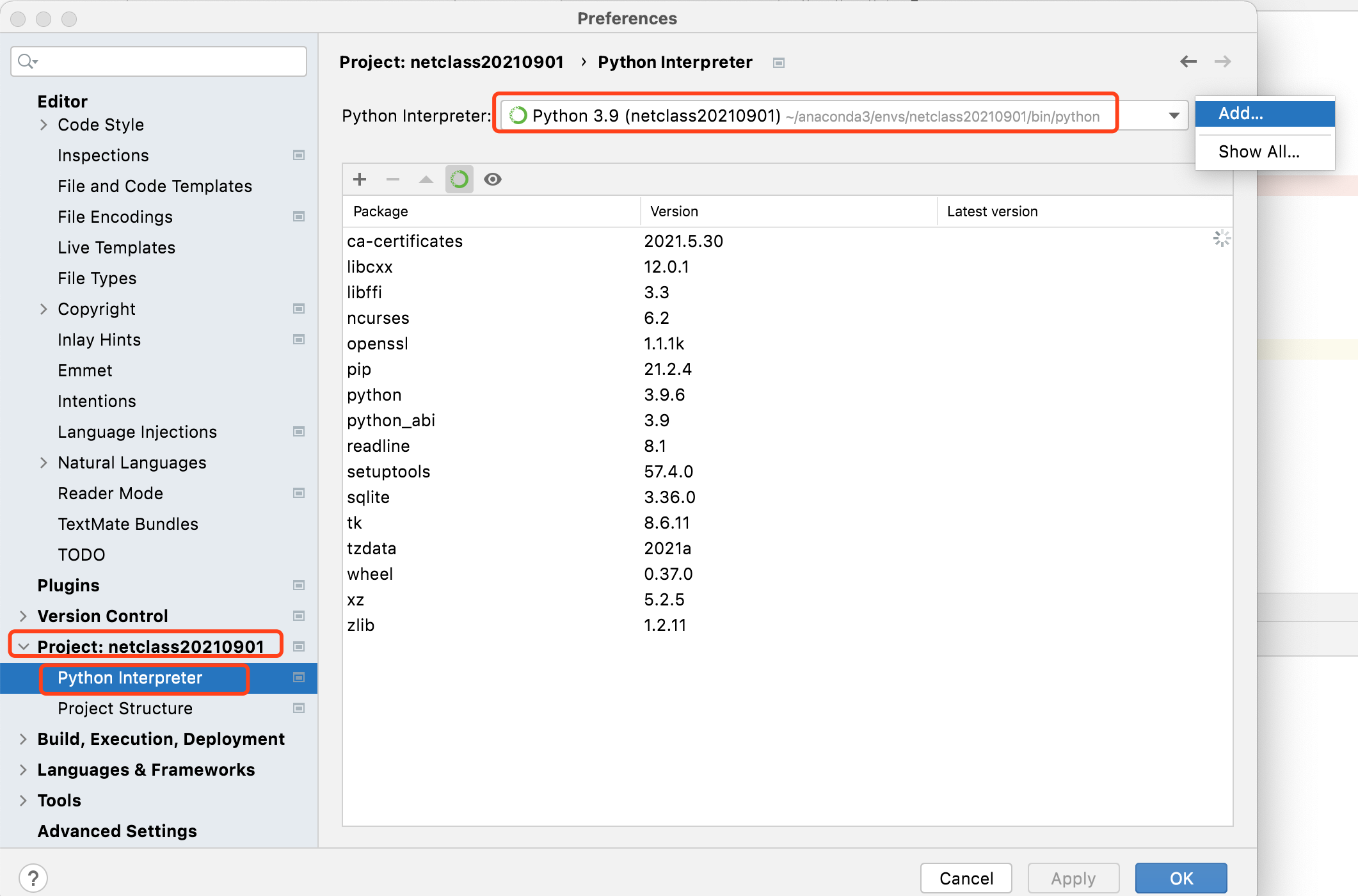1358x896 pixels.
Task: Open the help question mark button
Action: (33, 877)
